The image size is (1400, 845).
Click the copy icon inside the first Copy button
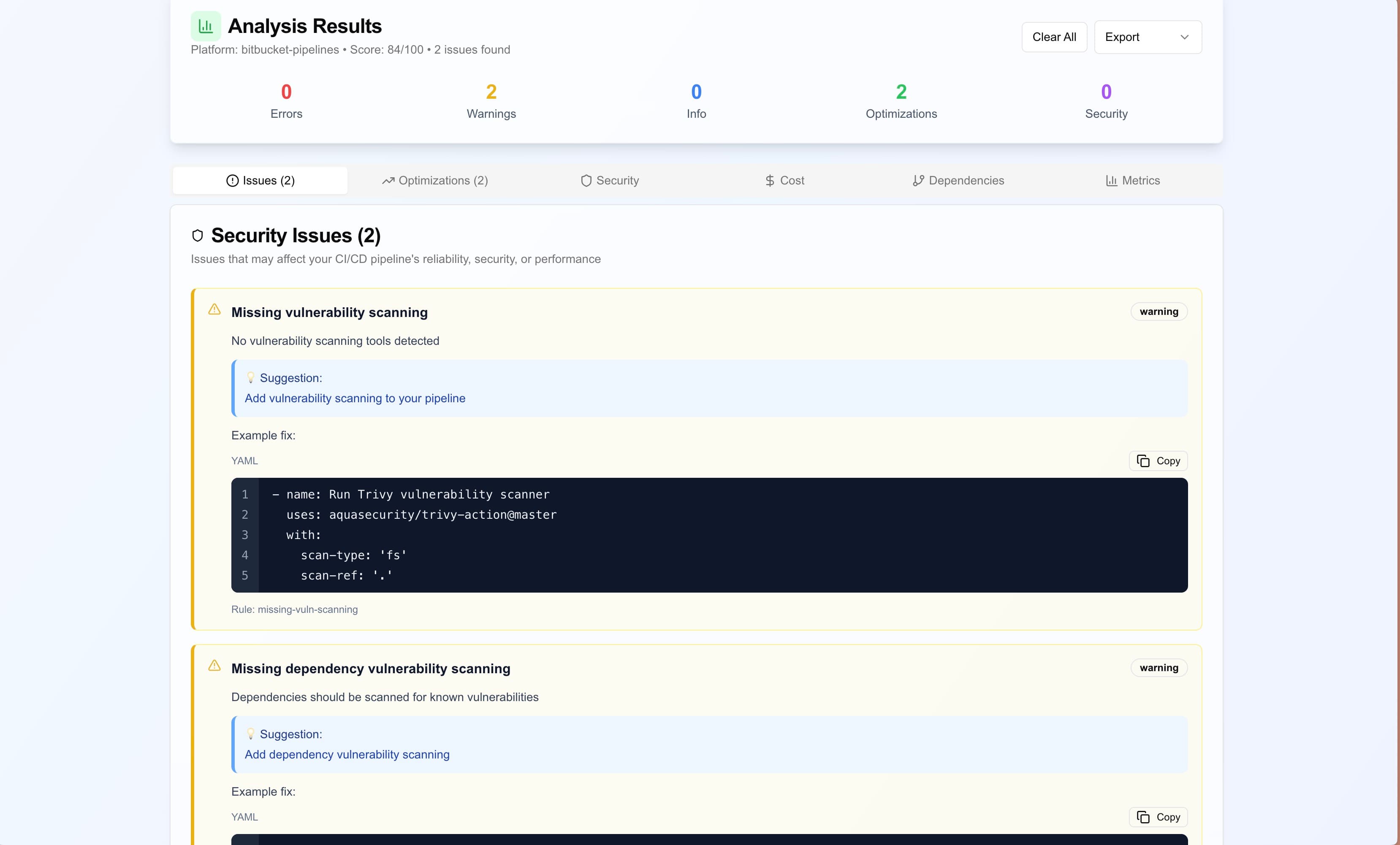tap(1143, 460)
